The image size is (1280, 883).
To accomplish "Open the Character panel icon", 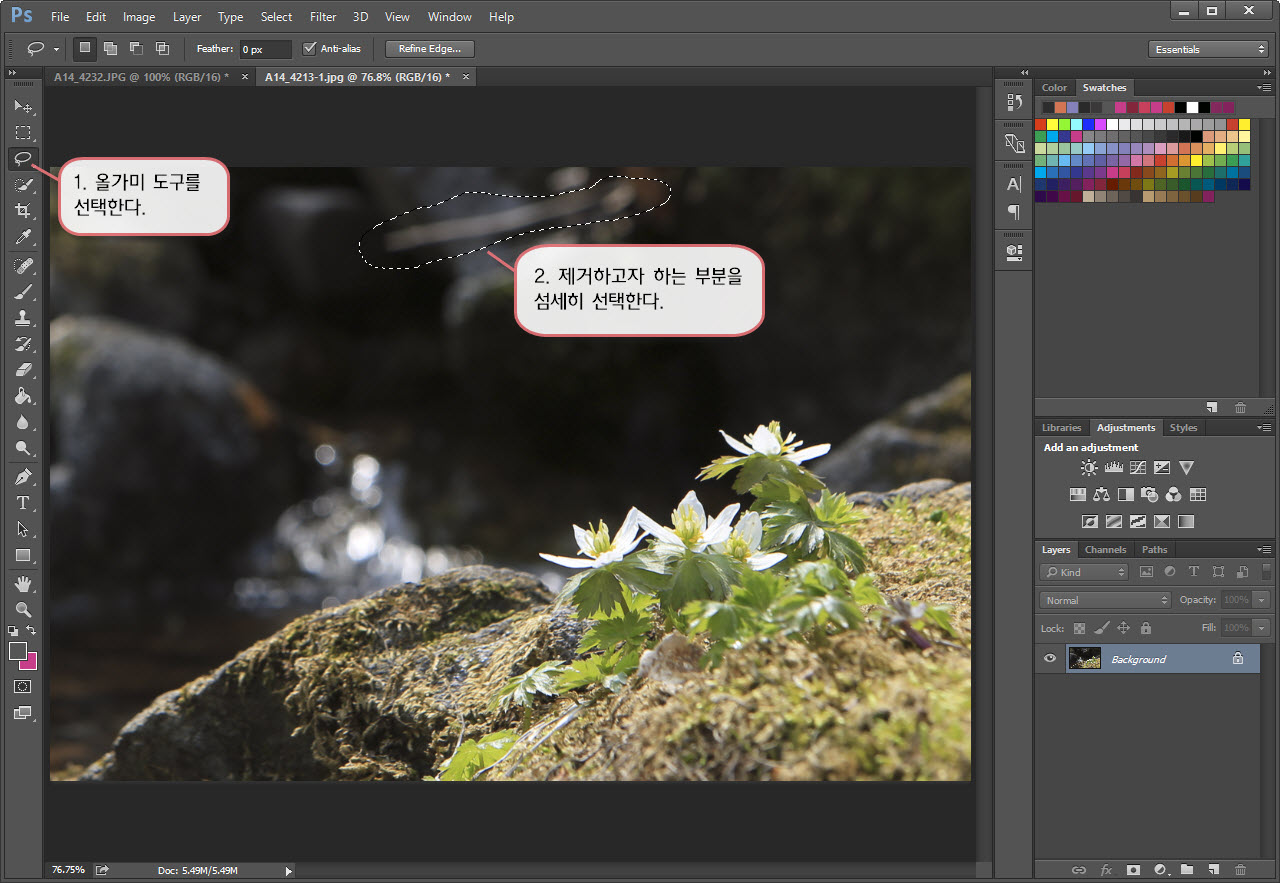I will pyautogui.click(x=1014, y=184).
